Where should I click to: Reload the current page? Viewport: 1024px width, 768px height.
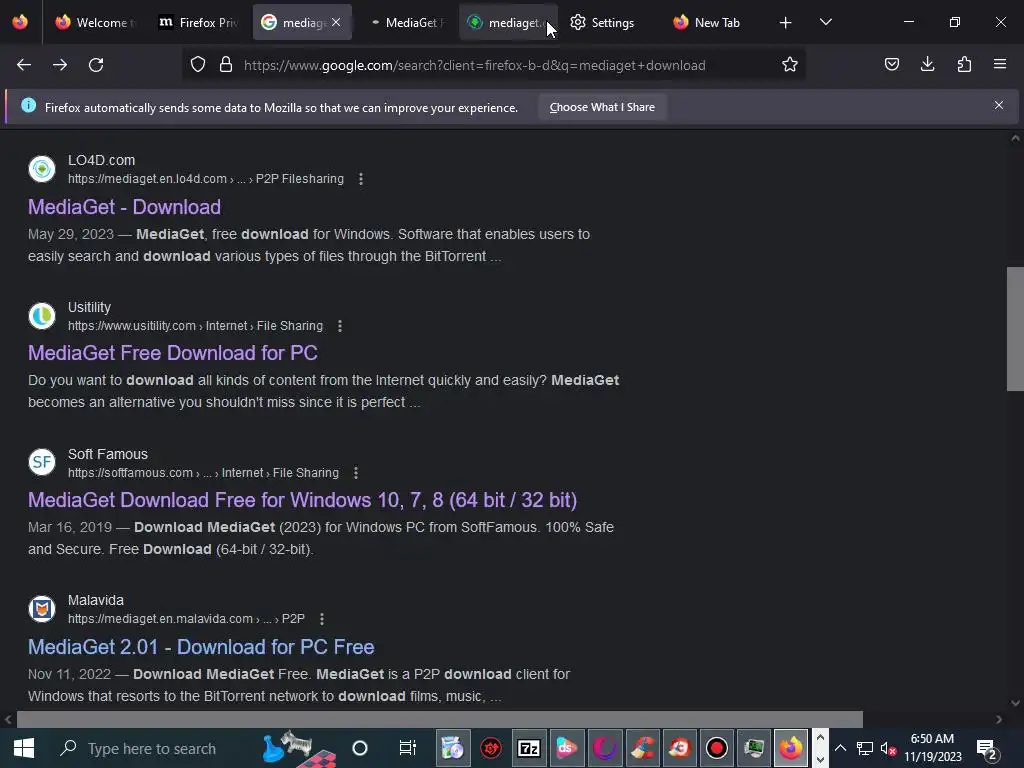click(96, 65)
